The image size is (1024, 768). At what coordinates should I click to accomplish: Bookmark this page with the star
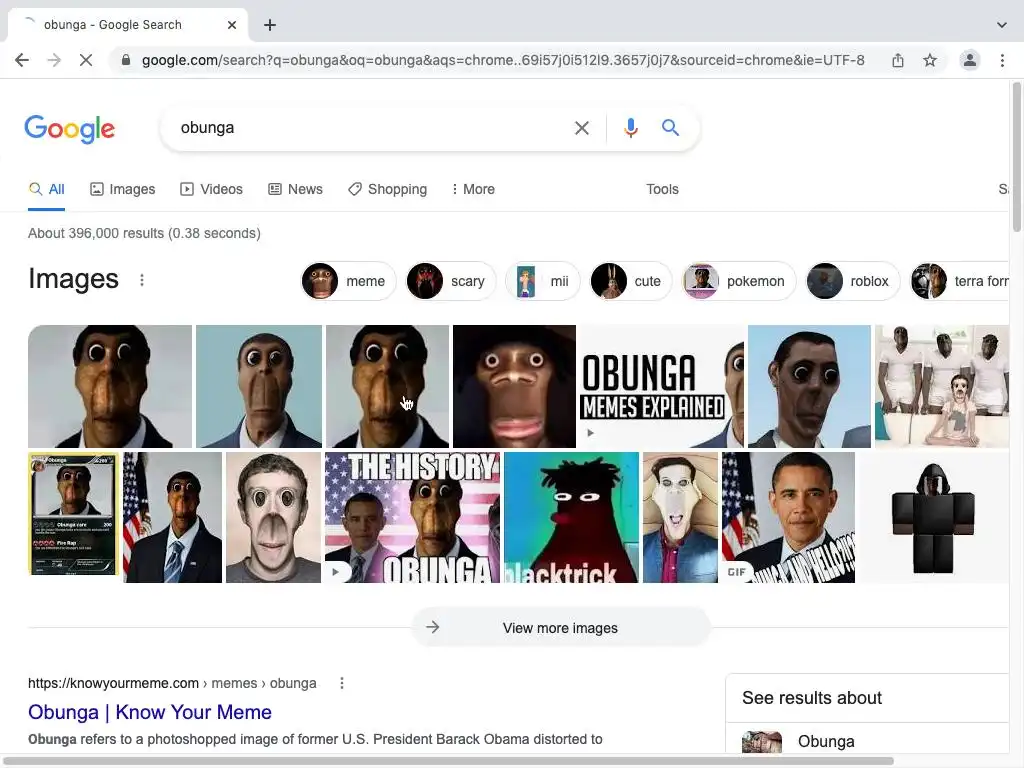(x=930, y=60)
